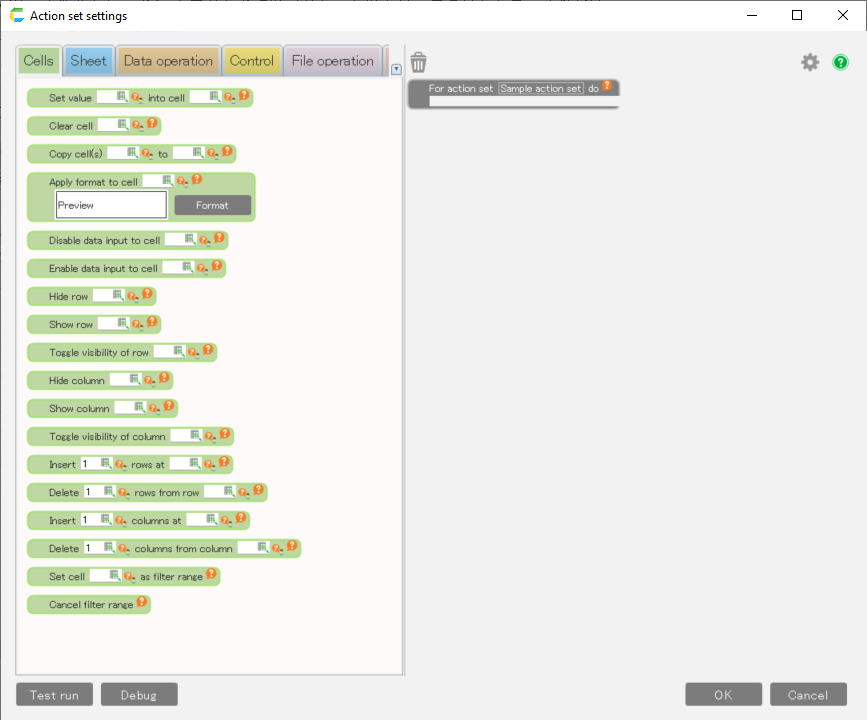The width and height of the screenshot is (867, 720).
Task: Open the File operation tab
Action: point(332,61)
